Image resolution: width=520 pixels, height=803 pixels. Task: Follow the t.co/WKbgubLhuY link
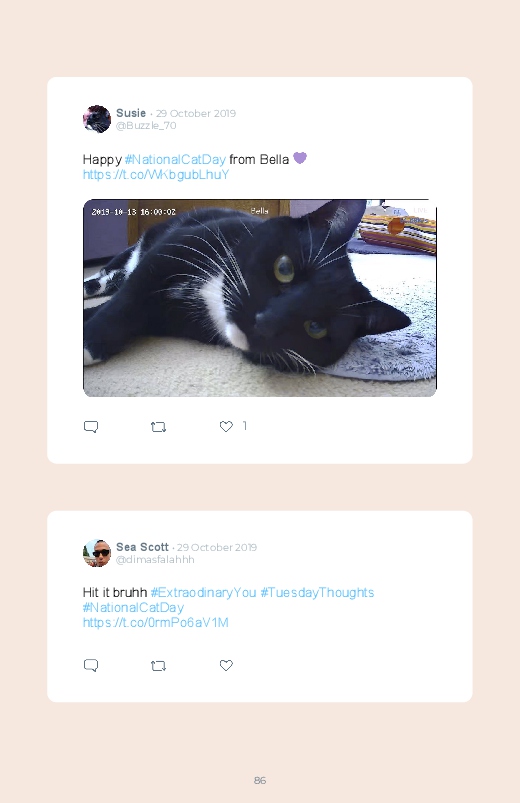(x=156, y=175)
